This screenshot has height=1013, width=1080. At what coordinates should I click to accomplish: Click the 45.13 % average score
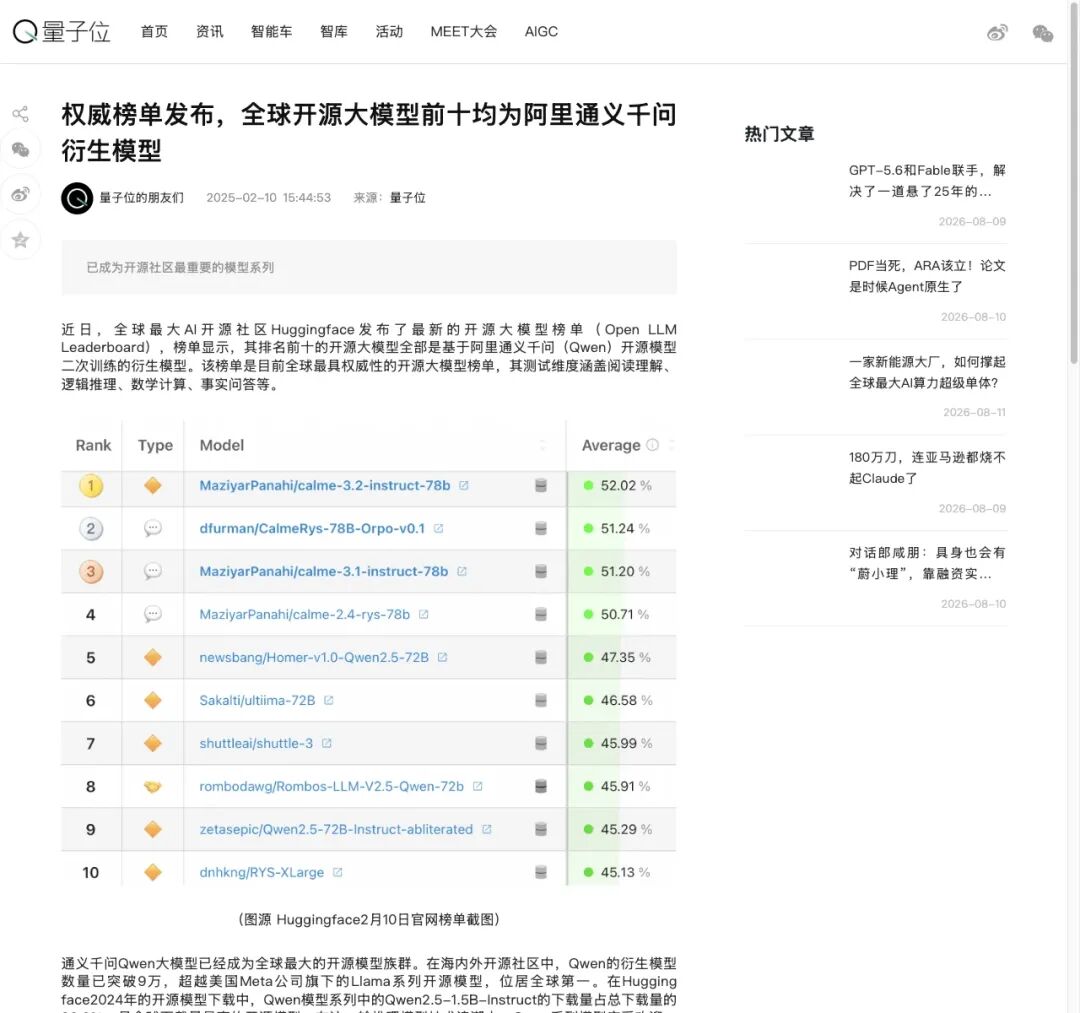point(625,872)
